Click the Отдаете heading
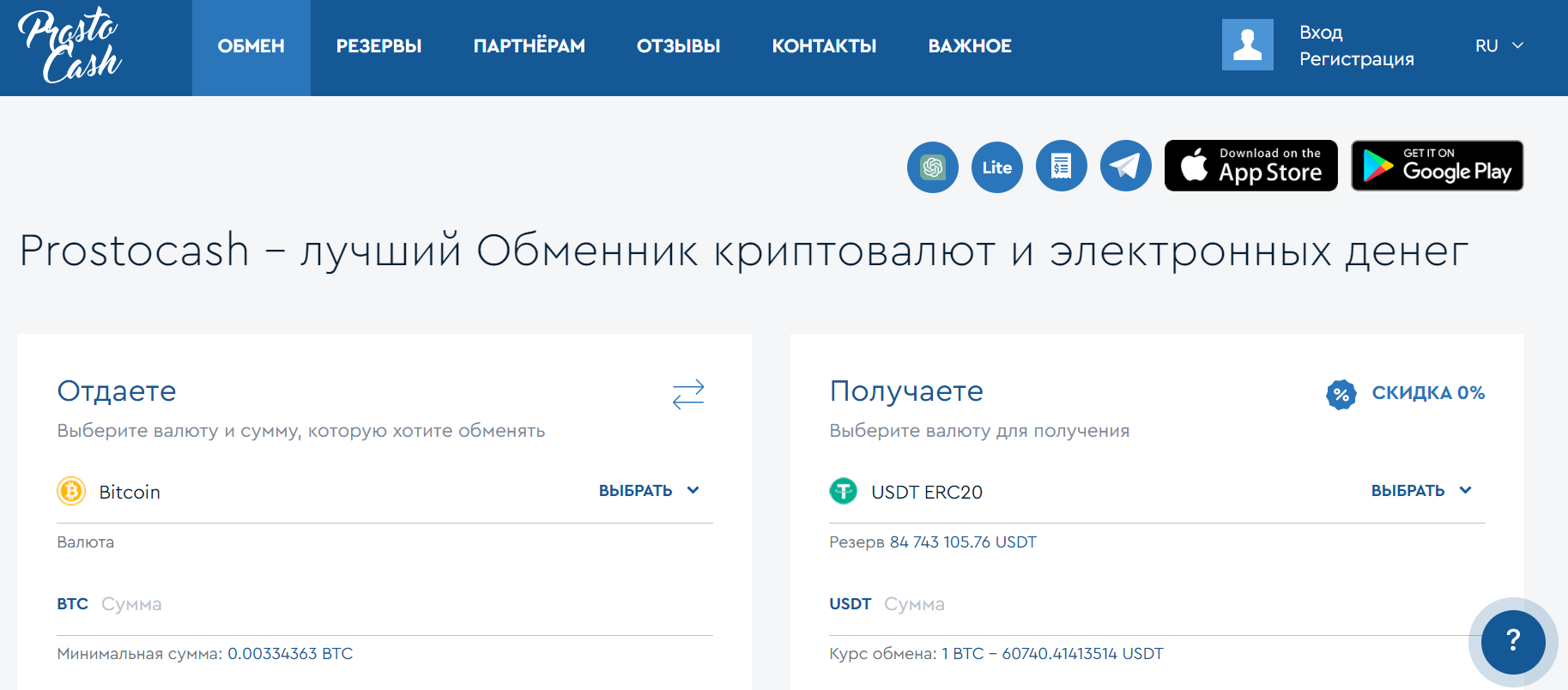The height and width of the screenshot is (690, 1568). (117, 391)
